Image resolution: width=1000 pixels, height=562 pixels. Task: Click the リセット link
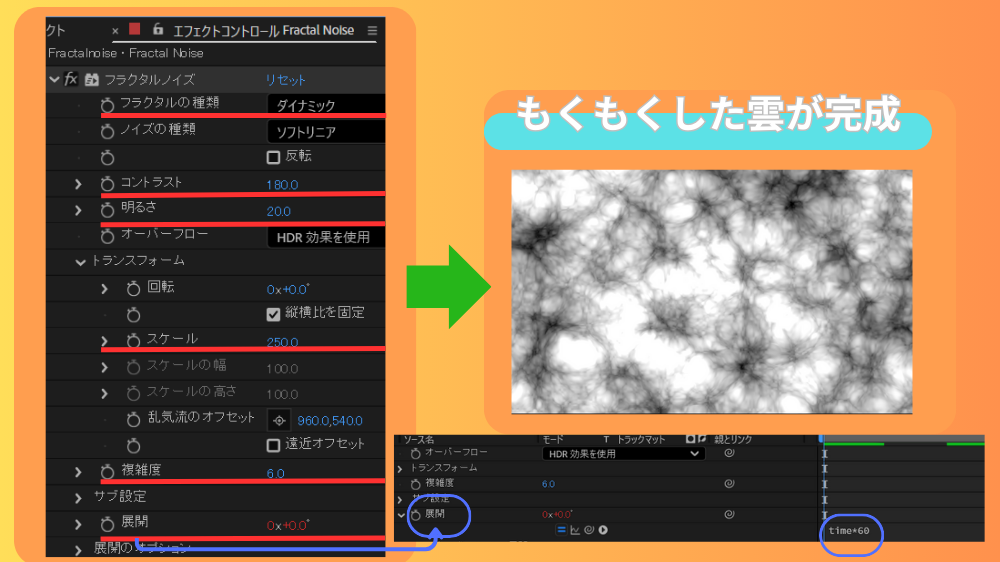coord(286,79)
